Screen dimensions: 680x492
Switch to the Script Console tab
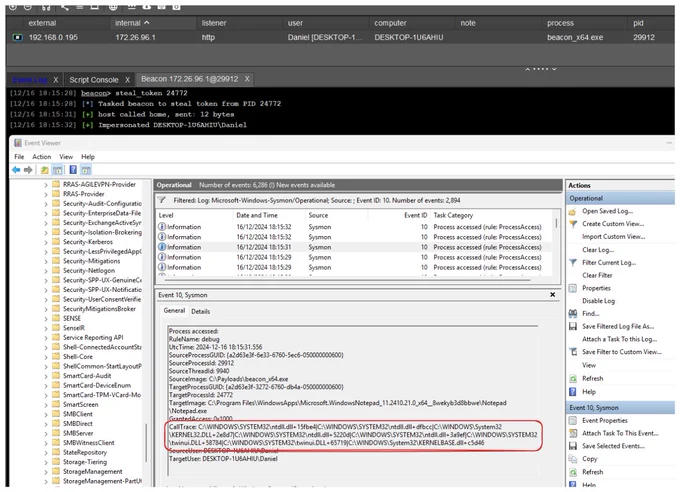94,80
